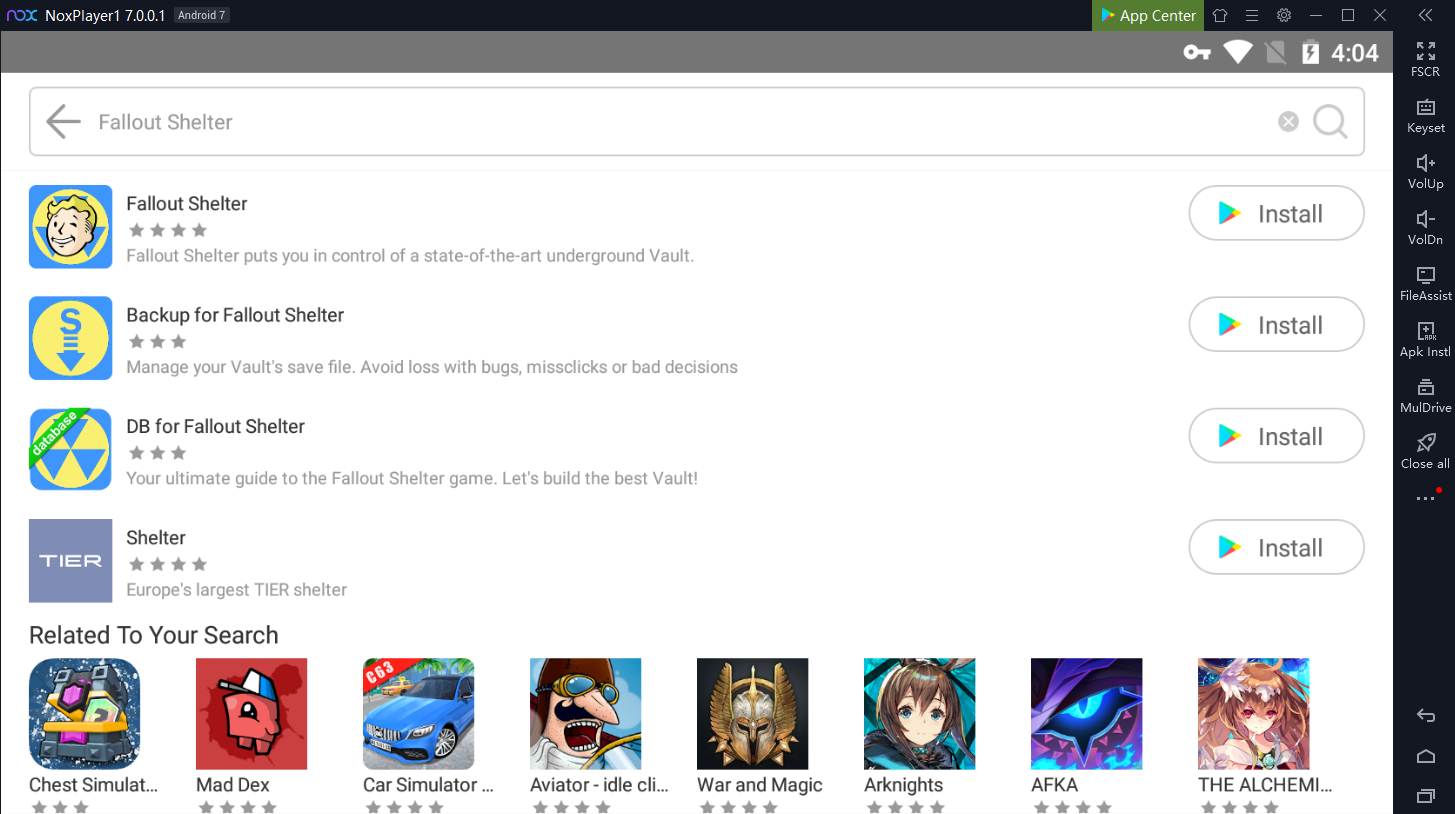Click the battery charging status icon
The width and height of the screenshot is (1455, 814).
1310,52
